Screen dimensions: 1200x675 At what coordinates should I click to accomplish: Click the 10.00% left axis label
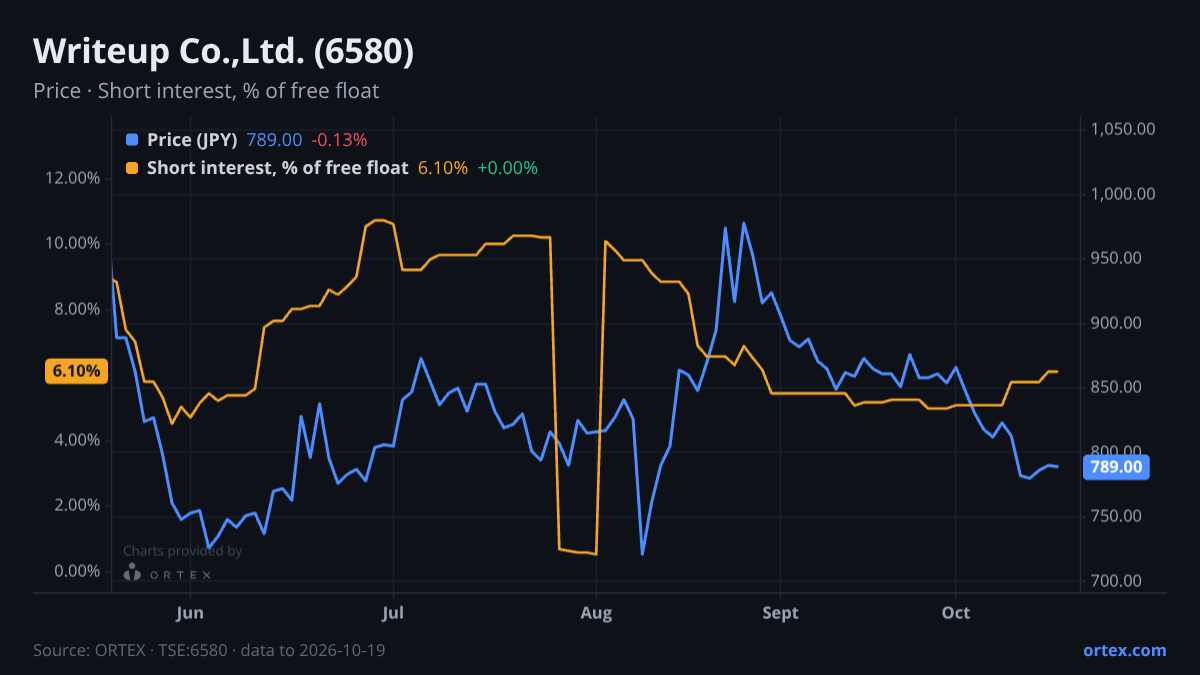tap(73, 243)
